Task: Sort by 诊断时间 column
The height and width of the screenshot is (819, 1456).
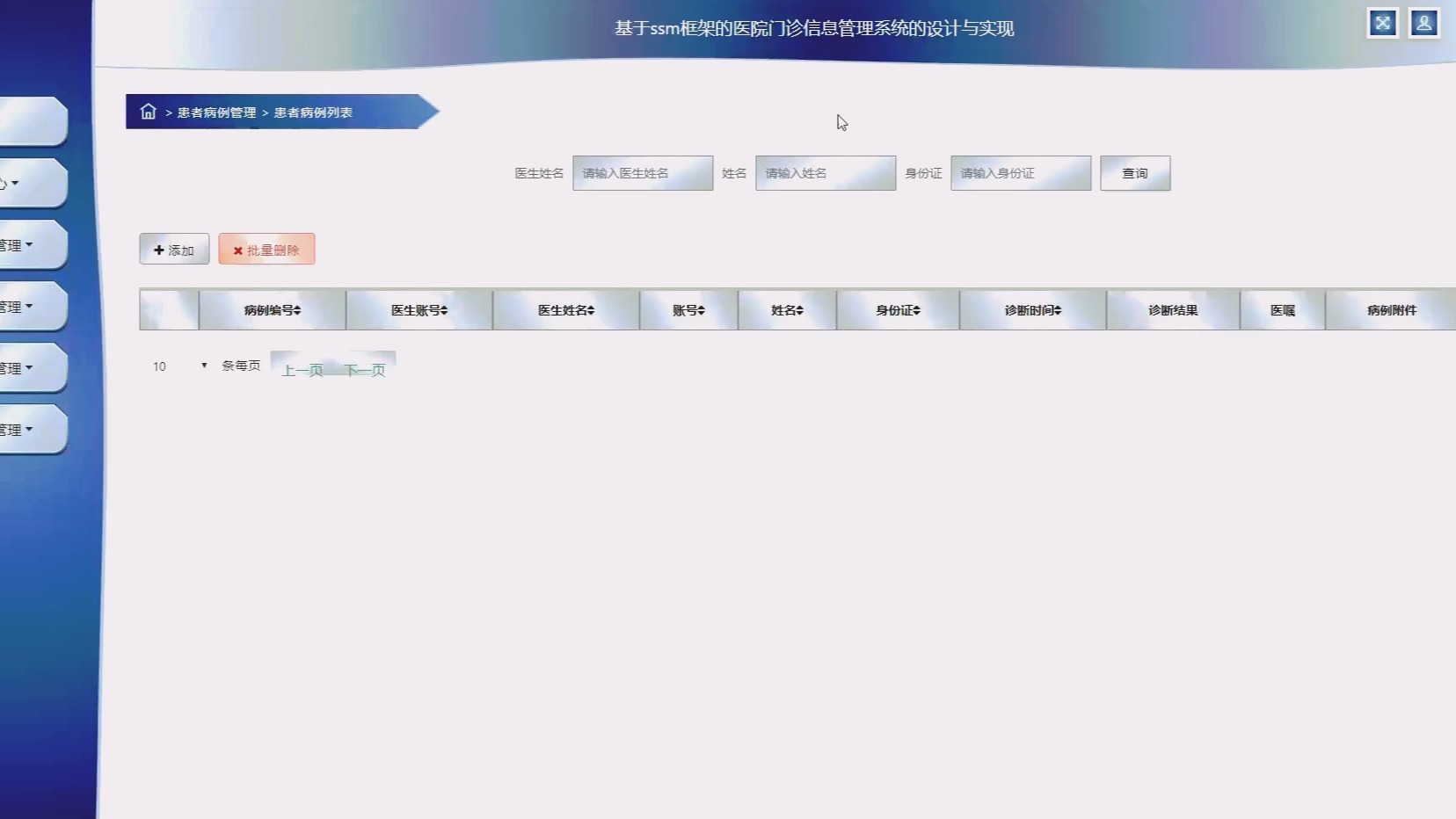Action: pos(1033,310)
